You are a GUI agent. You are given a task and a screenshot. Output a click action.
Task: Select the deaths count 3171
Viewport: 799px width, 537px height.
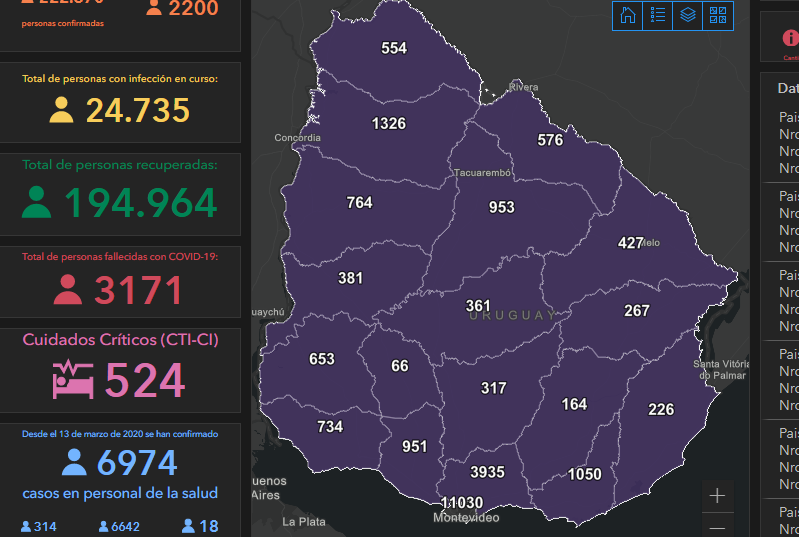[138, 290]
